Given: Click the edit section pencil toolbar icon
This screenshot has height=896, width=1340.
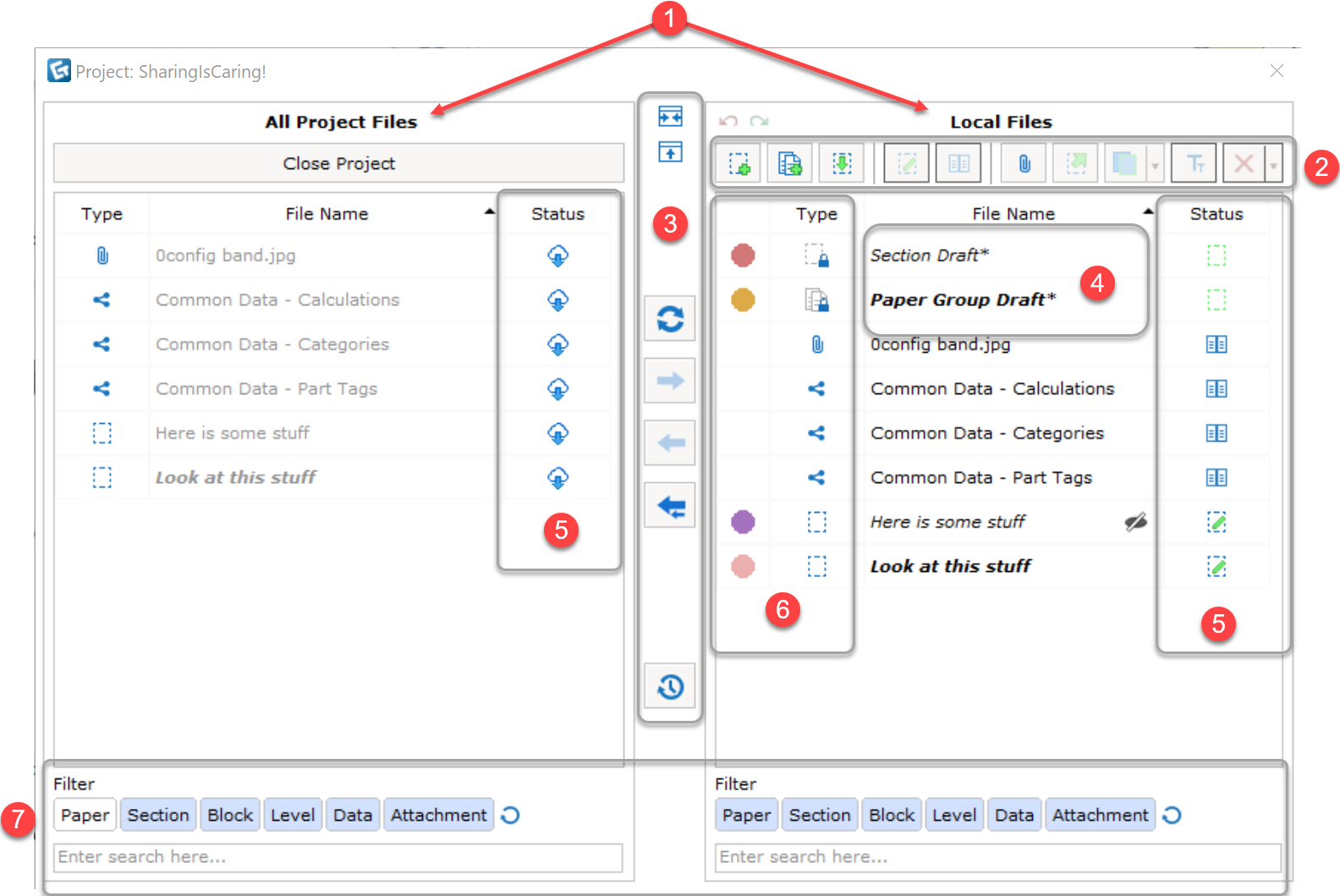Looking at the screenshot, I should tap(906, 163).
